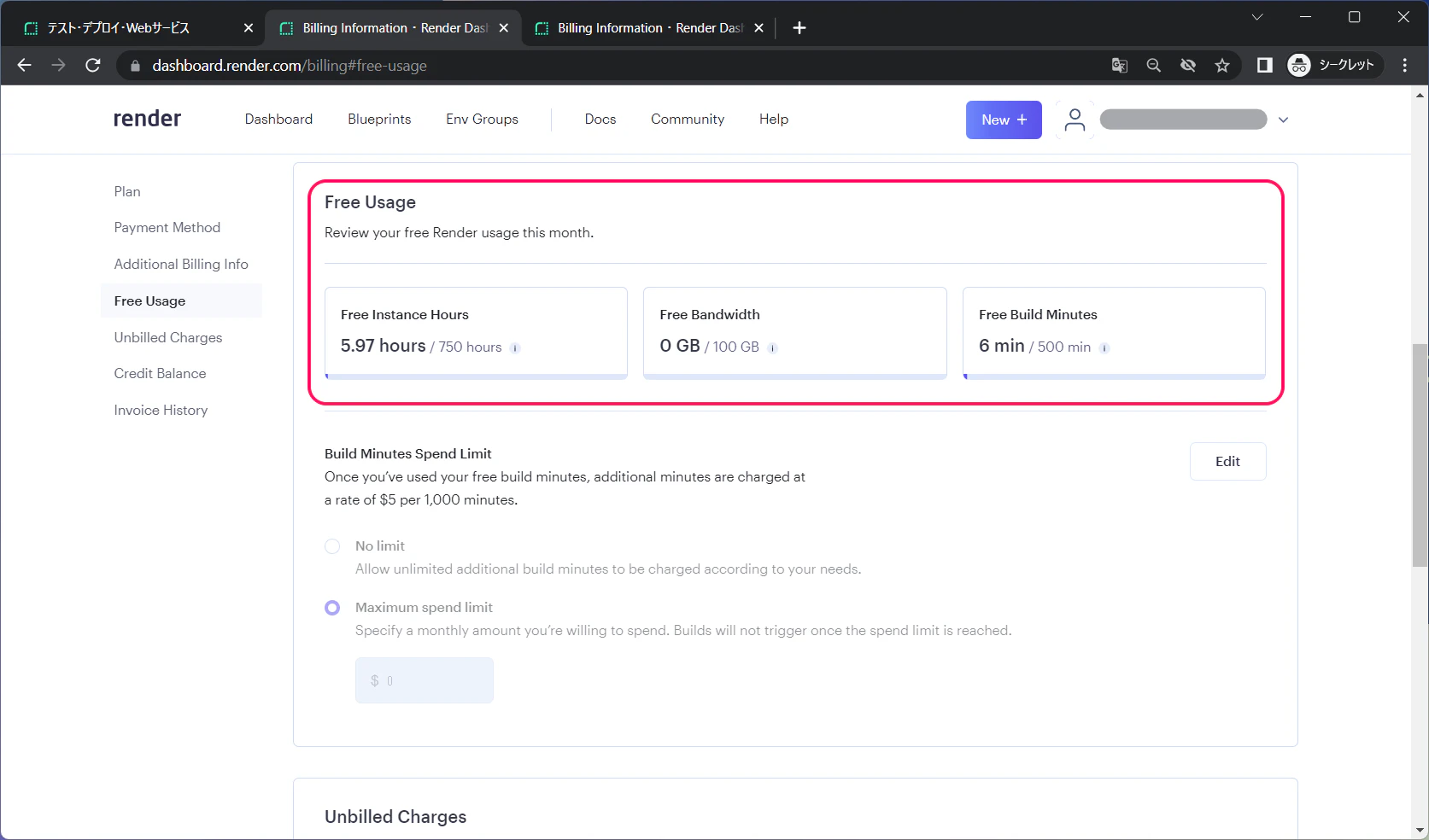The height and width of the screenshot is (840, 1429).
Task: Go to Credit Balance in sidebar
Action: tap(160, 373)
